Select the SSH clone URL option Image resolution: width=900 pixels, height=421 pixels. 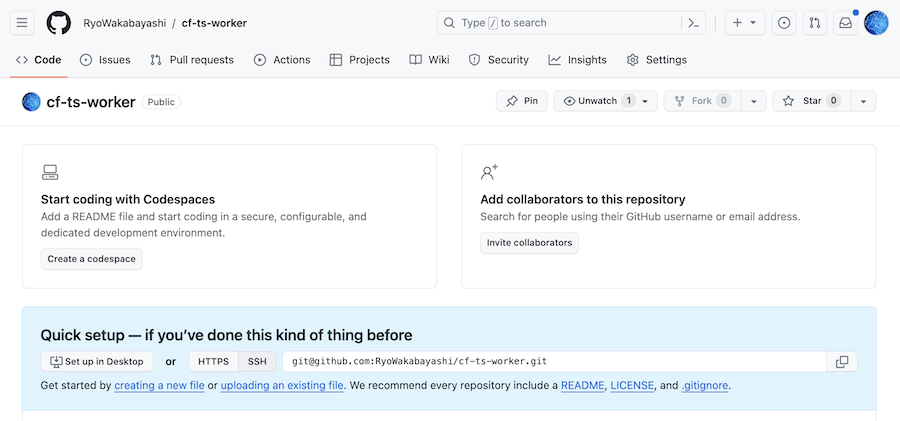257,362
